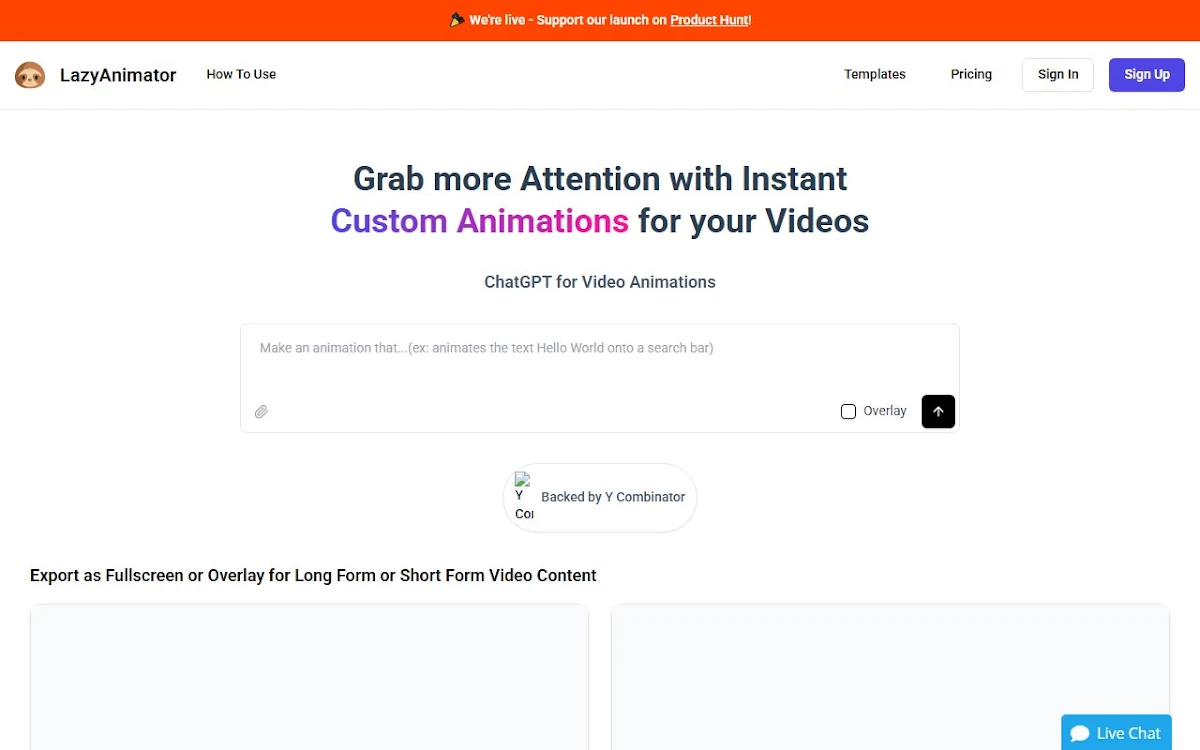Click the Sign In button

pyautogui.click(x=1058, y=75)
